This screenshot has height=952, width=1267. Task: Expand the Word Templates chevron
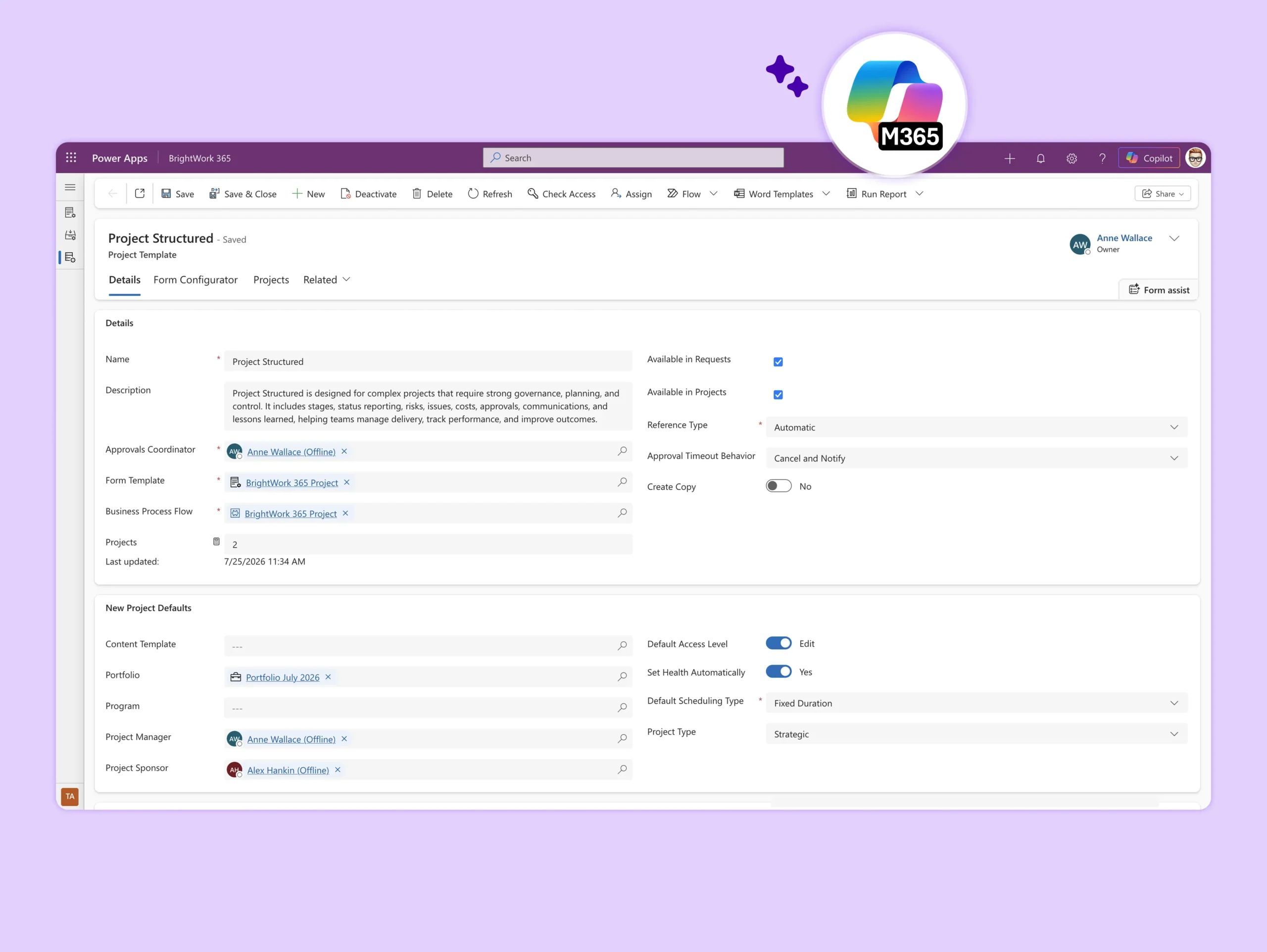826,193
